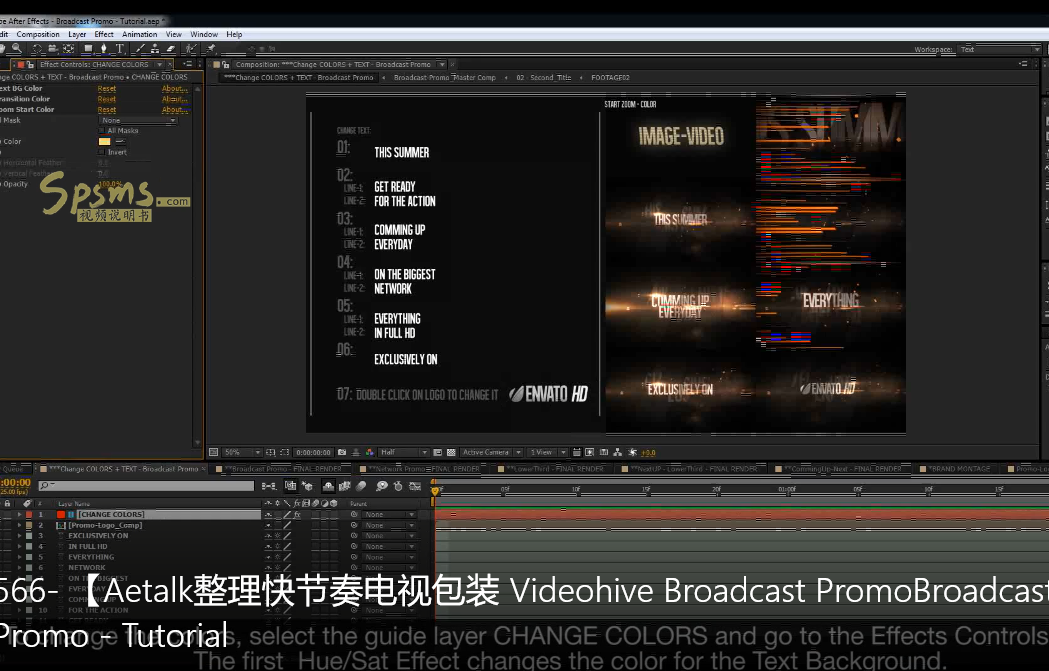
Task: Open About for Zoom Start Color effect
Action: [x=174, y=110]
